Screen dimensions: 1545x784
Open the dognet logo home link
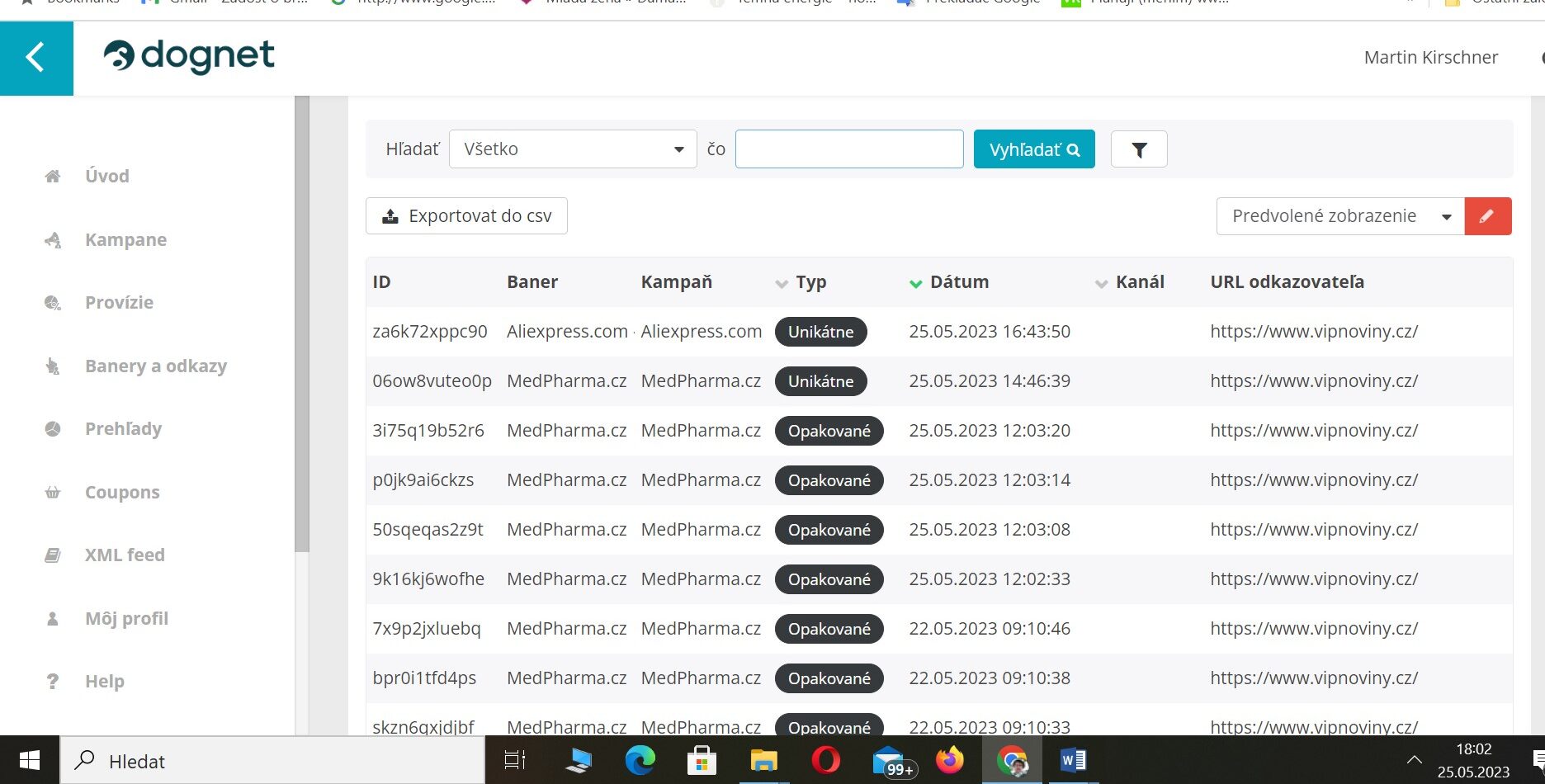pos(189,57)
